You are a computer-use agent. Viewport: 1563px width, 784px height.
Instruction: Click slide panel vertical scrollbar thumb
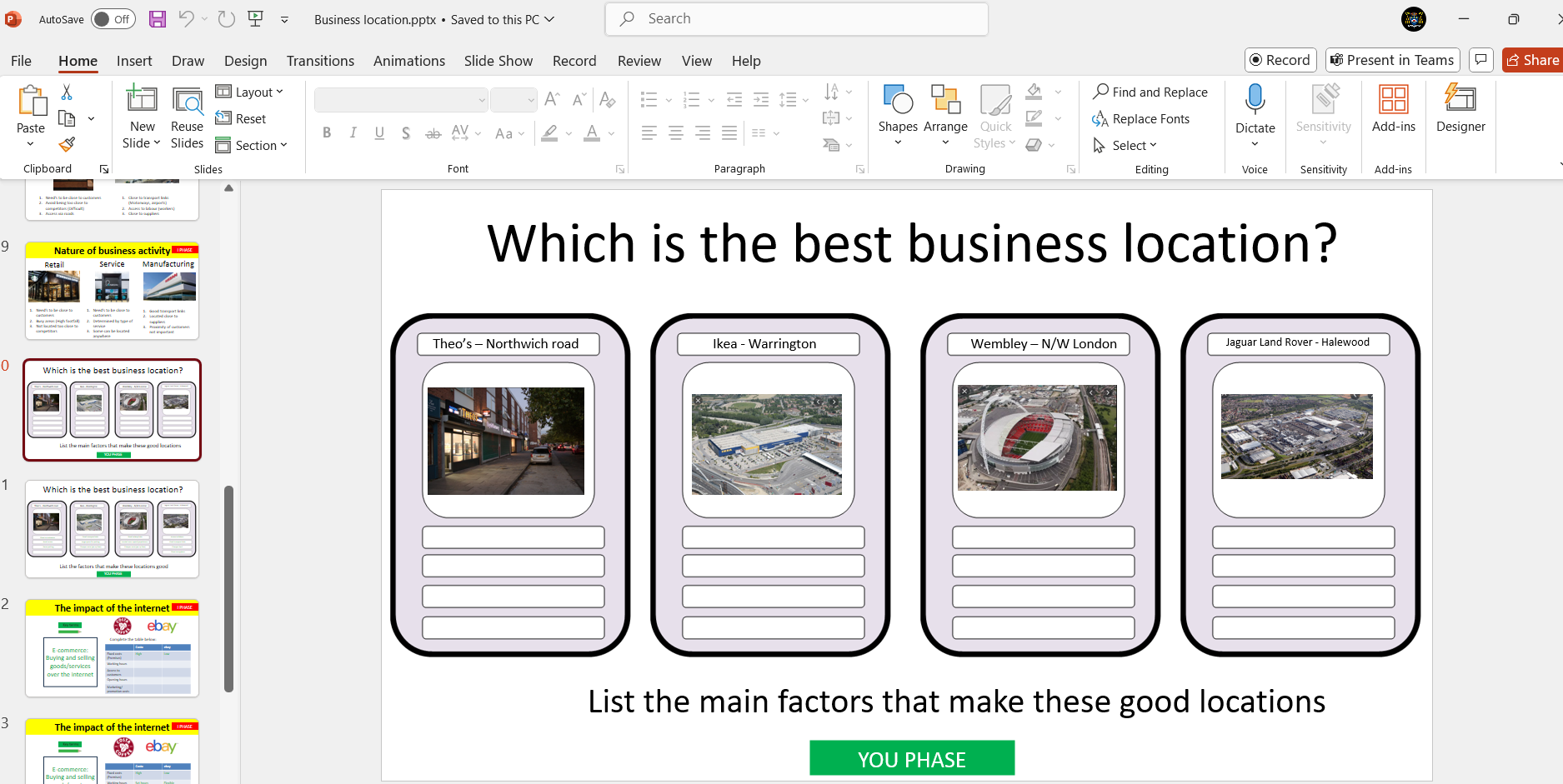[x=228, y=588]
